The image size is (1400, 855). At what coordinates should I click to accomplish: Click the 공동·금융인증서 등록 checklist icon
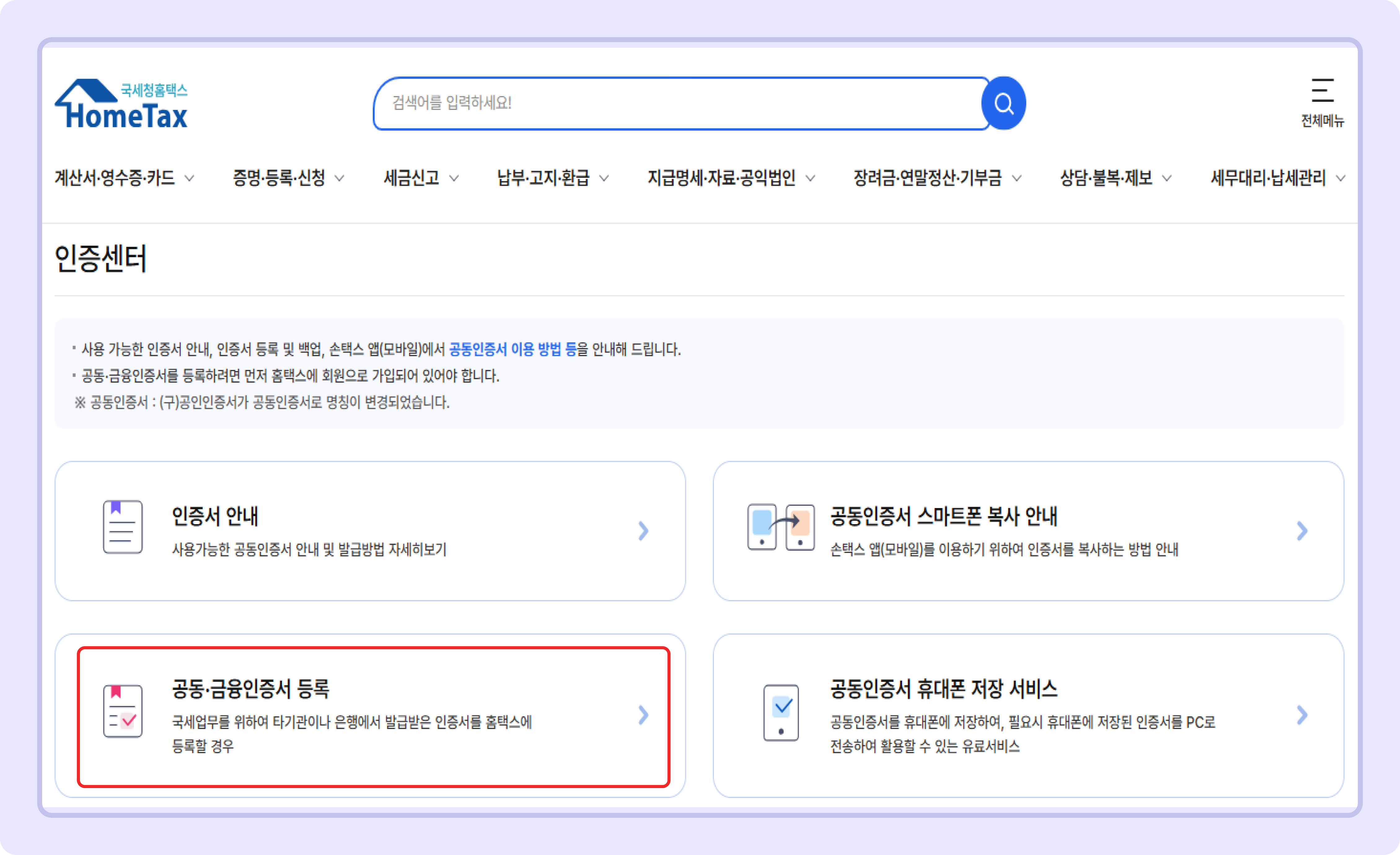pyautogui.click(x=123, y=711)
